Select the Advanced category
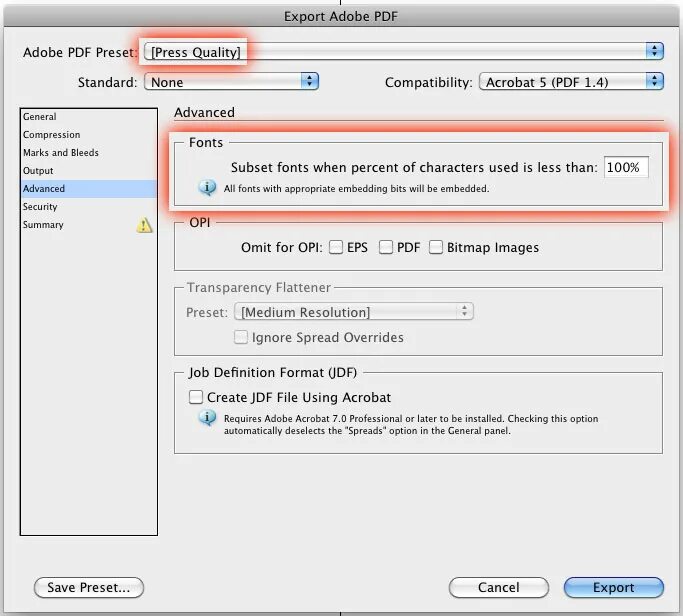683x616 pixels. tap(89, 189)
